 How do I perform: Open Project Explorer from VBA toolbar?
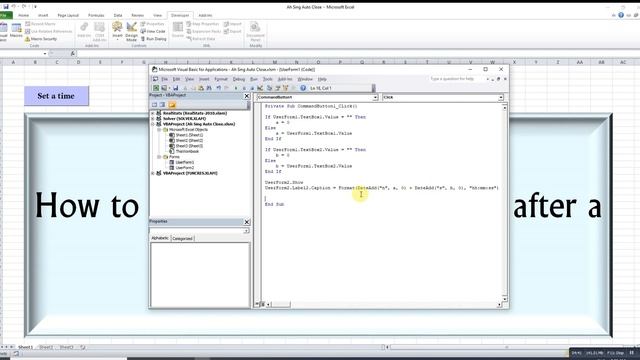[x=269, y=88]
